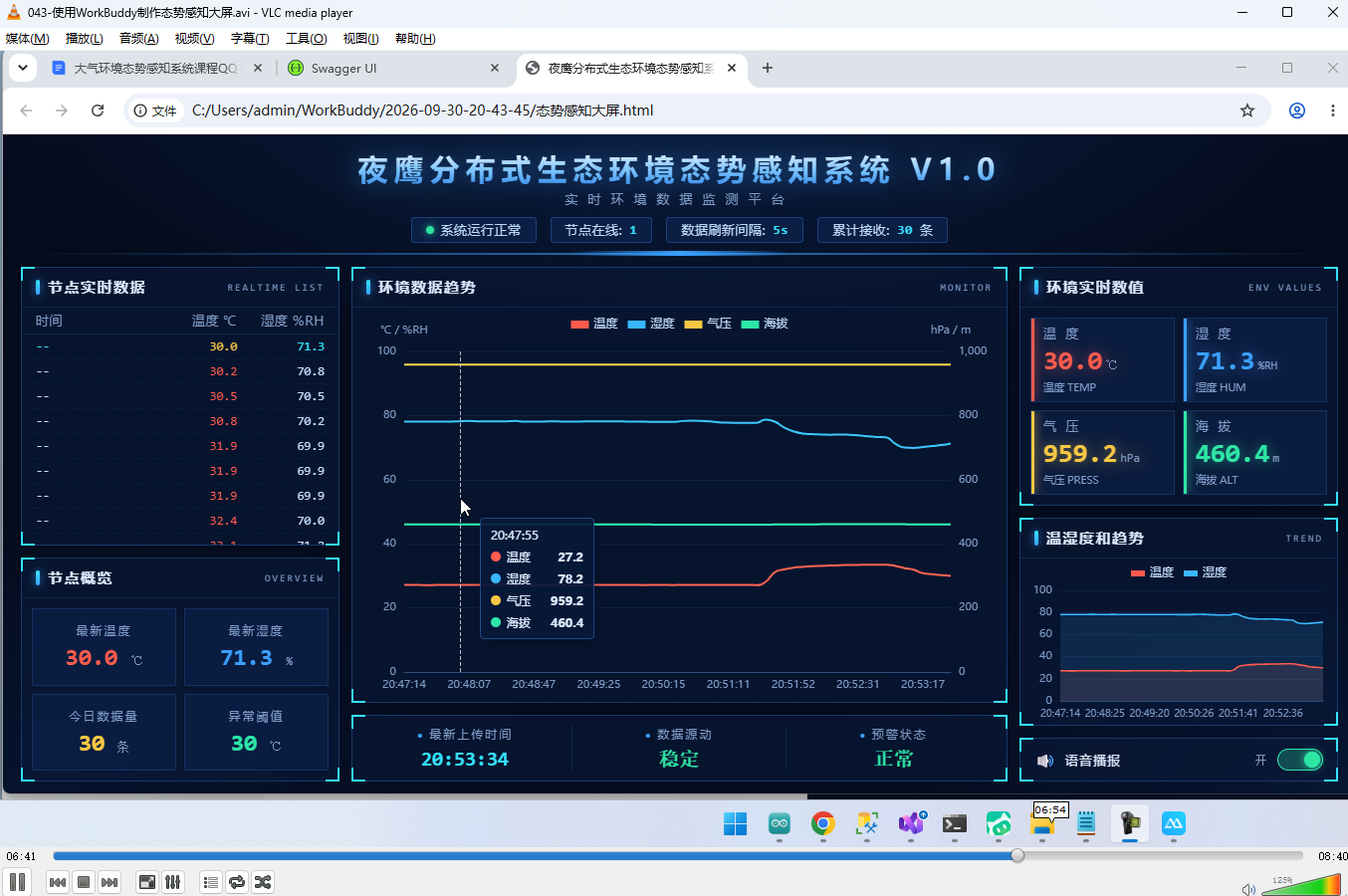The width and height of the screenshot is (1348, 896).
Task: Toggle the loop repeat mode
Action: click(237, 882)
